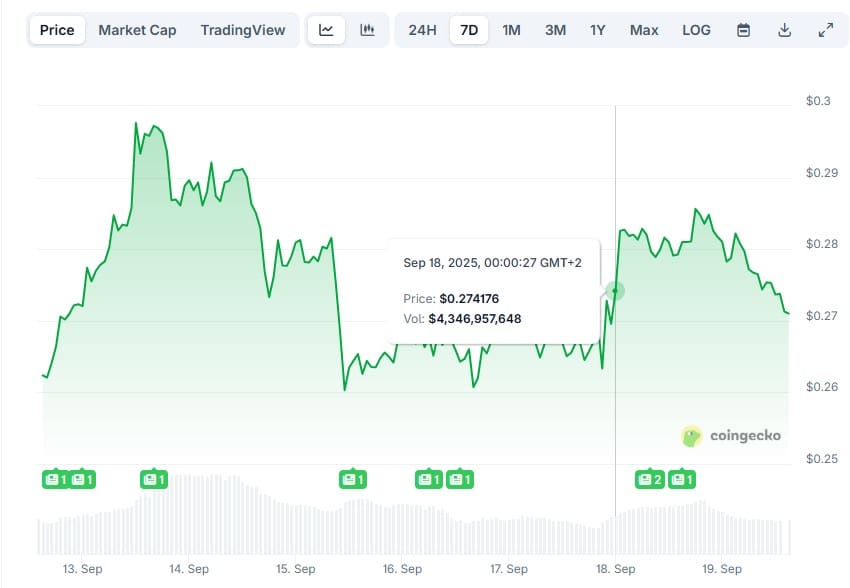Download the chart data

click(x=785, y=31)
